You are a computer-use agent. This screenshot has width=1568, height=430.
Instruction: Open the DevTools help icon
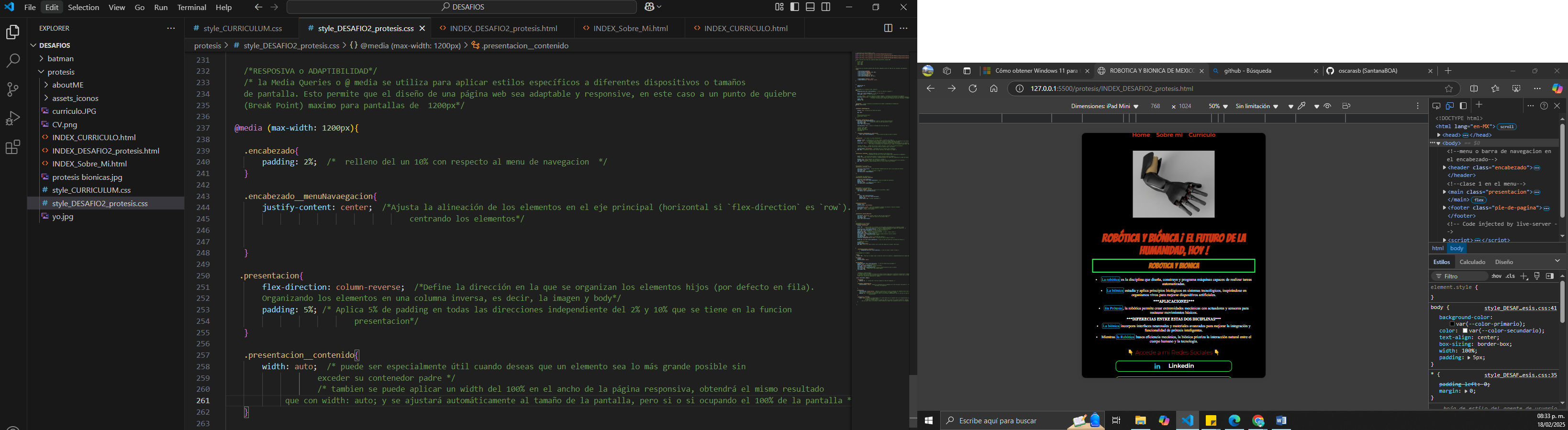point(1544,106)
